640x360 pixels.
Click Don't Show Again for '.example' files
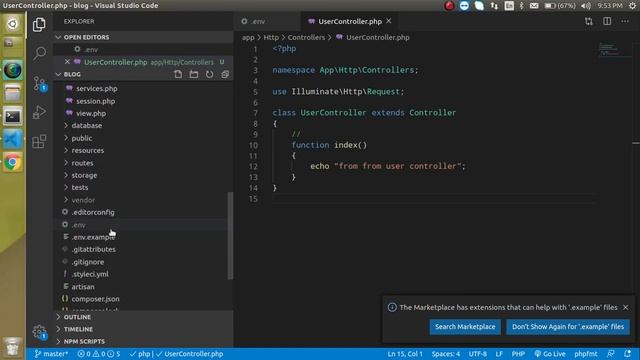click(568, 327)
